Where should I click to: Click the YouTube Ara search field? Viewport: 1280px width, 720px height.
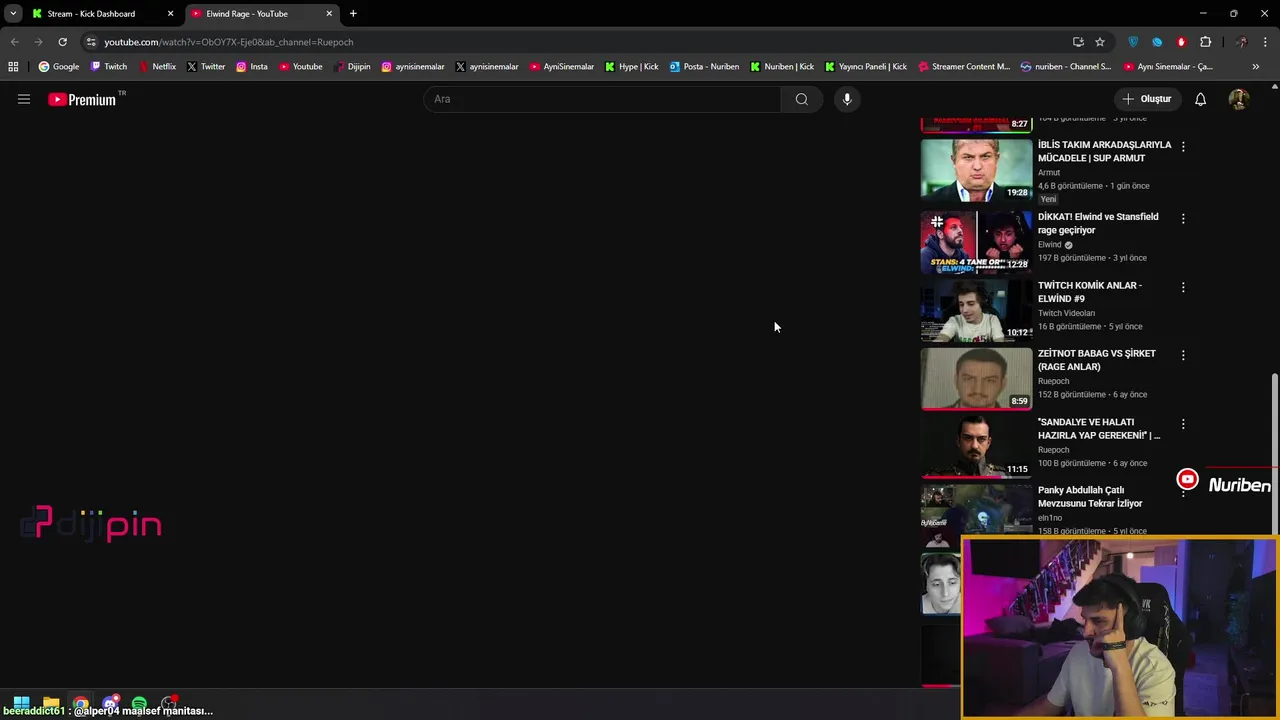[x=602, y=99]
